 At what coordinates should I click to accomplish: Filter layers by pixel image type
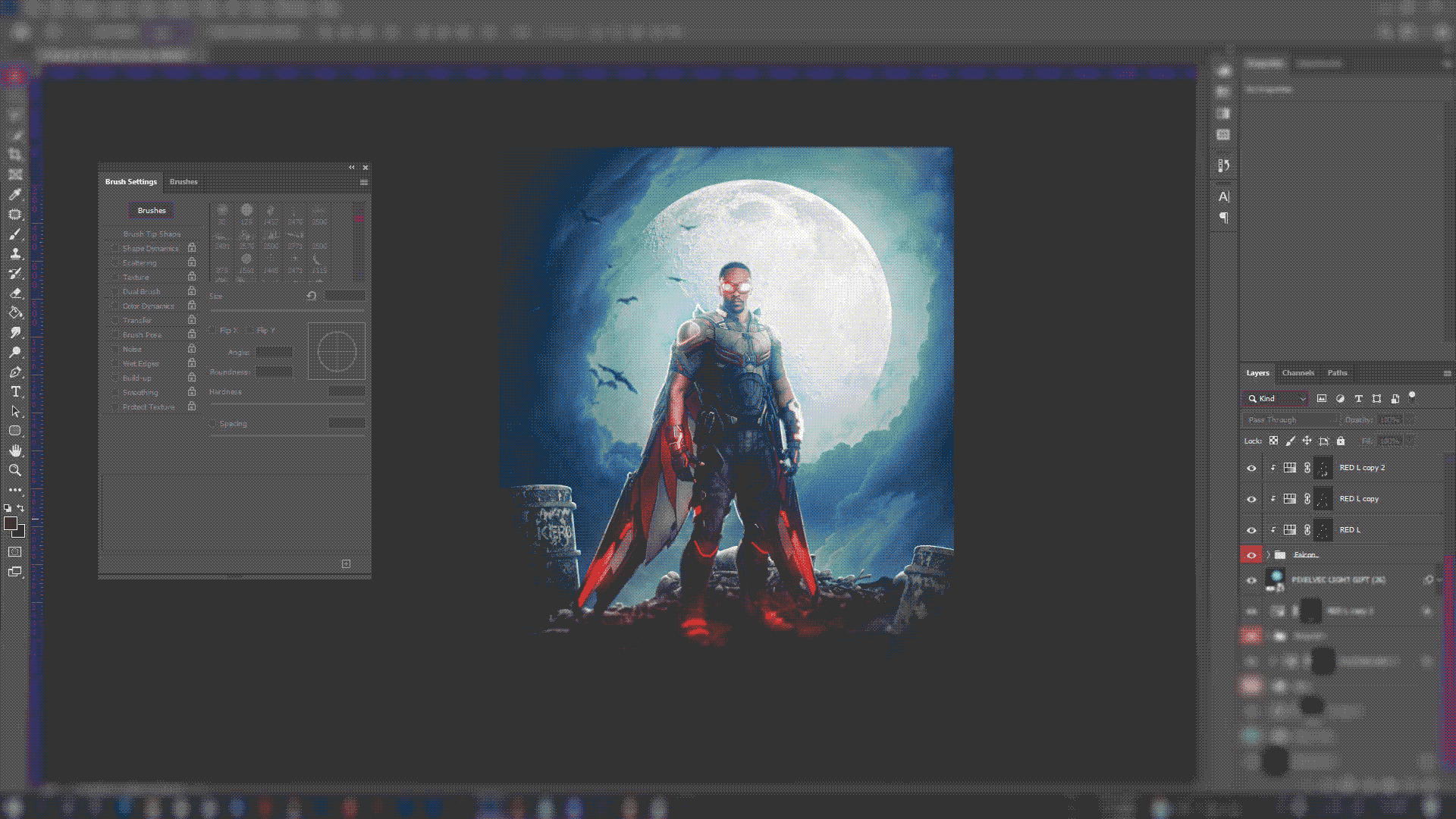tap(1322, 398)
